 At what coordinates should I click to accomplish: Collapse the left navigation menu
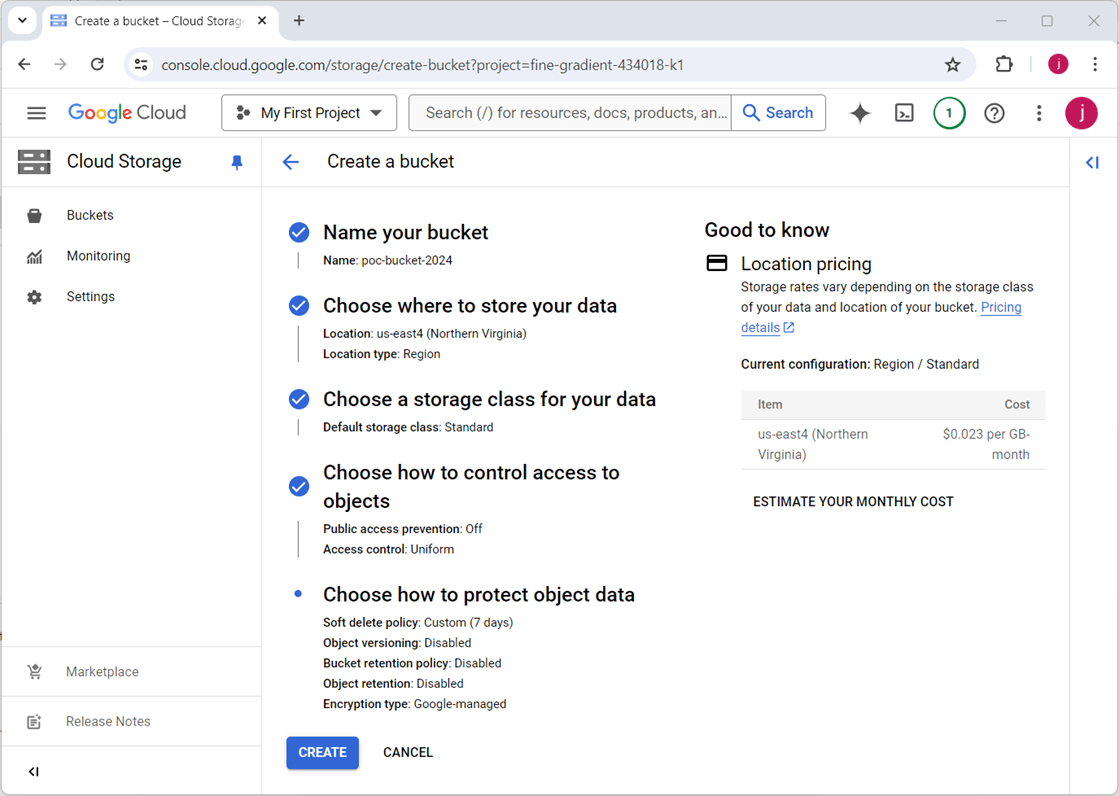click(34, 772)
